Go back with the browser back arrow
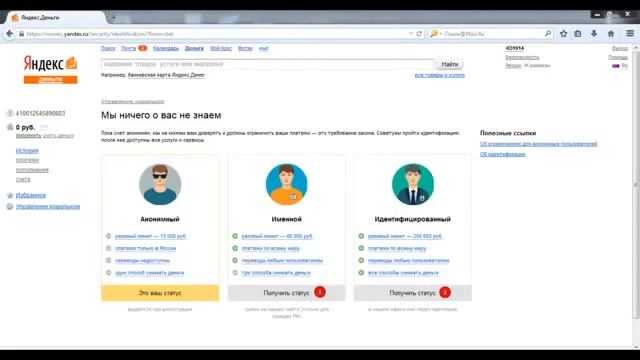The width and height of the screenshot is (640, 360). [x=9, y=34]
